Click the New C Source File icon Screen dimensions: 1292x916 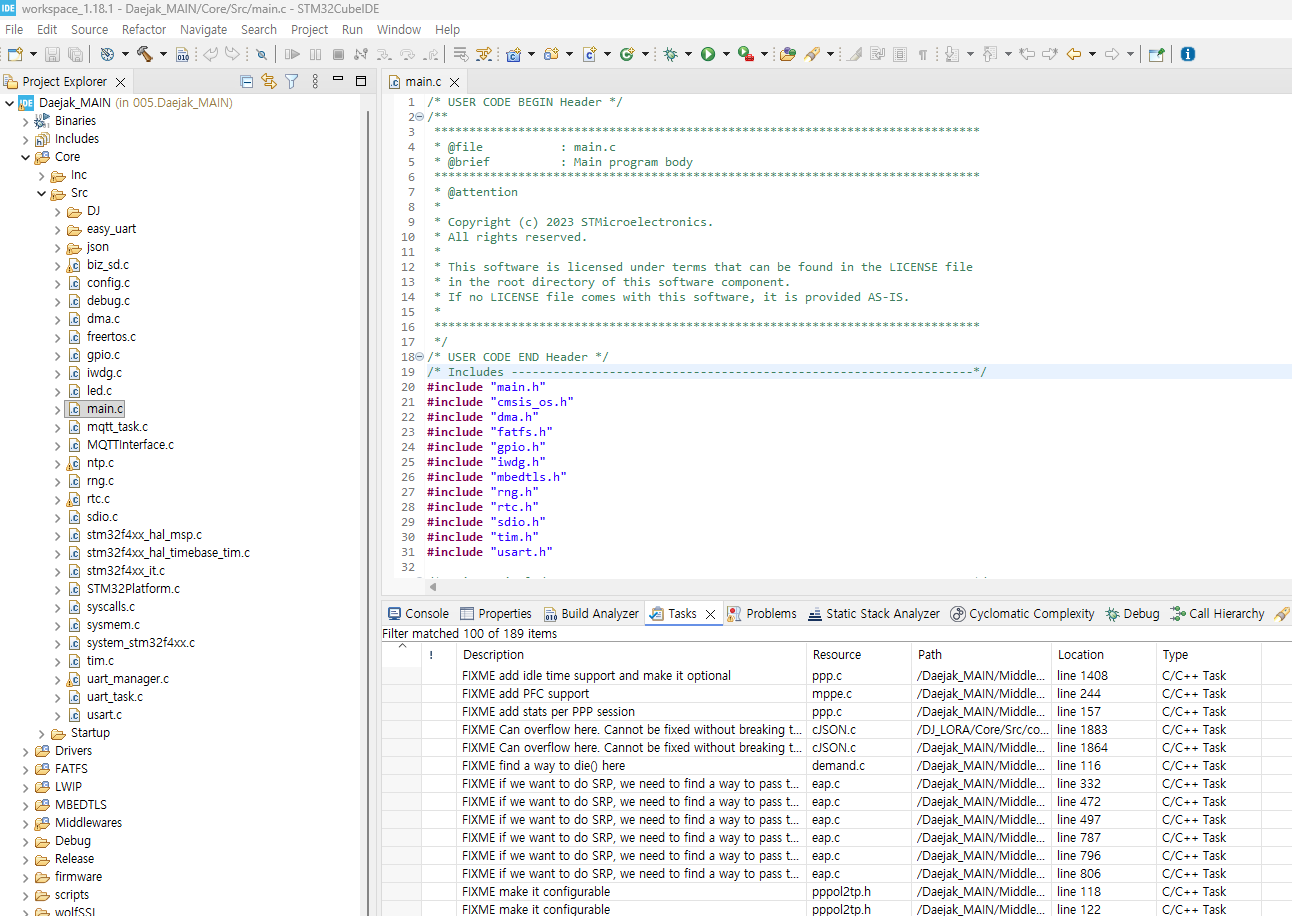click(x=589, y=54)
